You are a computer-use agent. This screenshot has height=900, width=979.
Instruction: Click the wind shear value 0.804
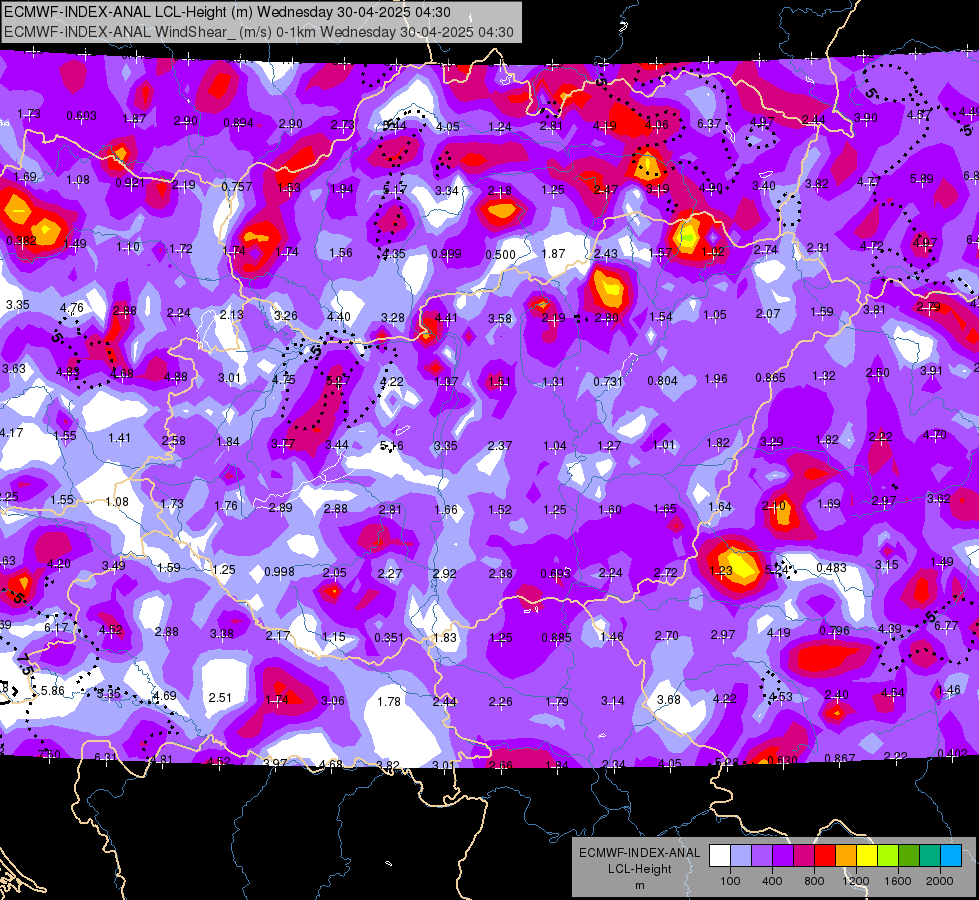pyautogui.click(x=662, y=380)
